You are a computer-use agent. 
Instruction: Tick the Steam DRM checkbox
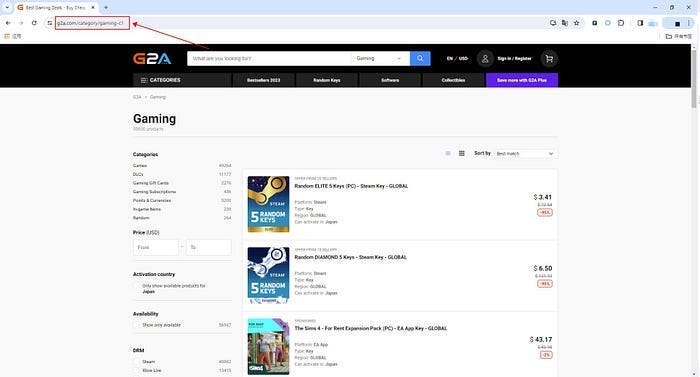[137, 361]
